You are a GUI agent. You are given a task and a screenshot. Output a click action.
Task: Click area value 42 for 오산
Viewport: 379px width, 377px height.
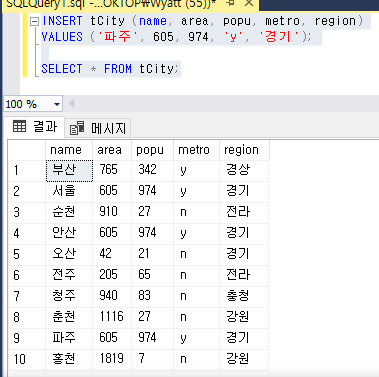click(112, 254)
